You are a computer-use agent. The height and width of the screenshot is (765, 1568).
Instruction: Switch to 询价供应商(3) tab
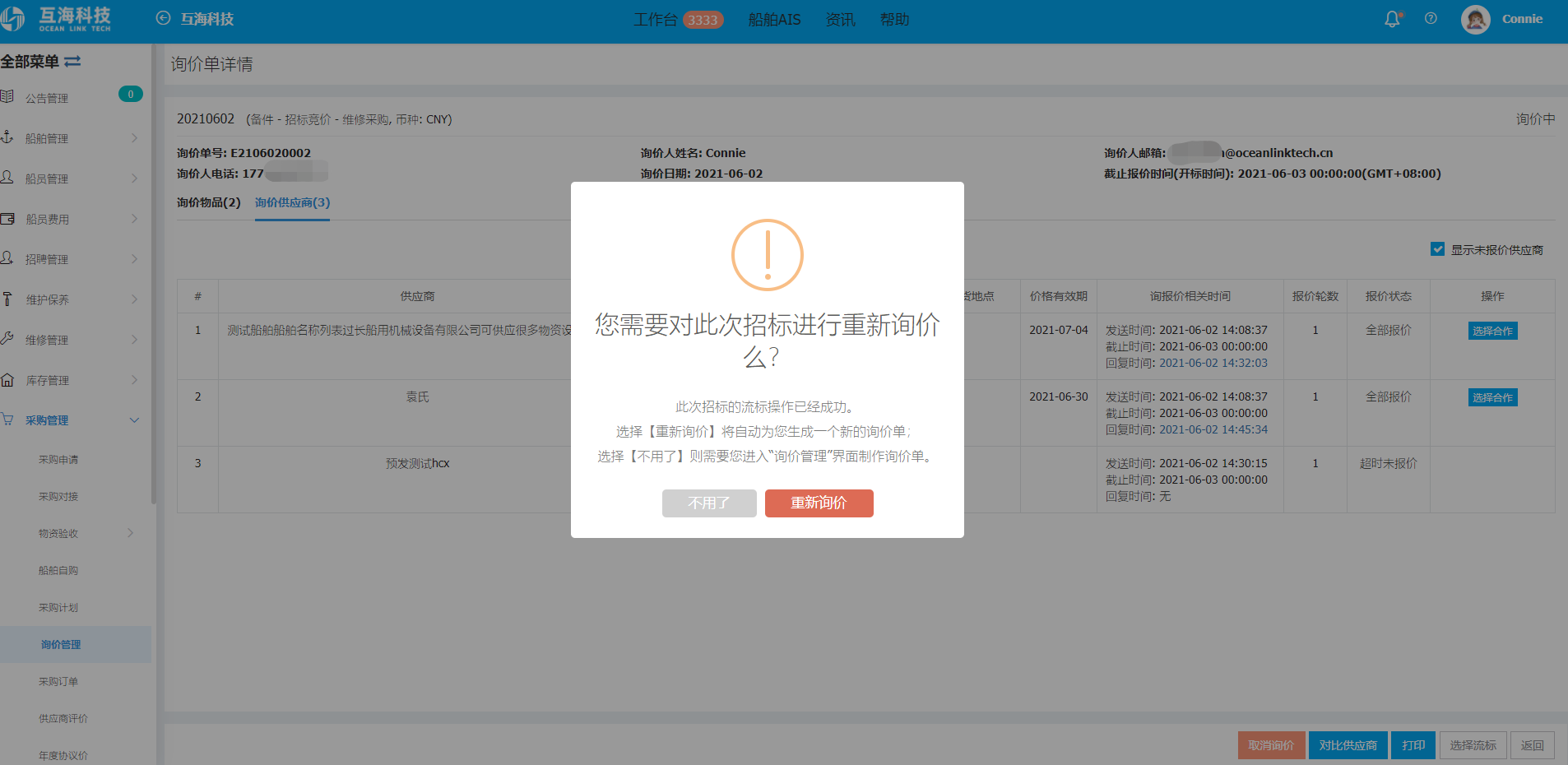(x=292, y=202)
